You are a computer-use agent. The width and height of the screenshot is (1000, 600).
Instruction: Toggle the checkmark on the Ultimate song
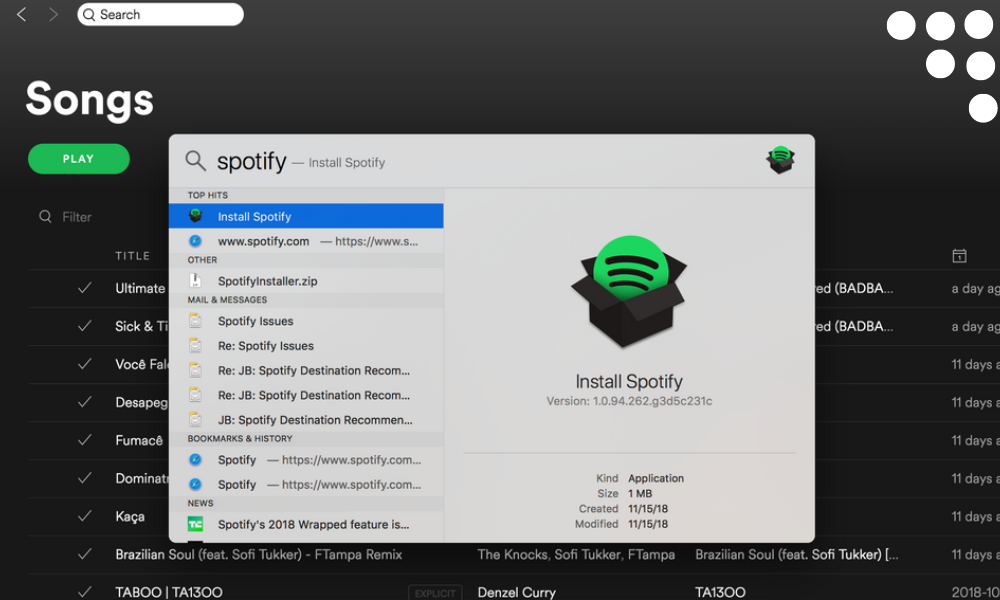pos(84,288)
